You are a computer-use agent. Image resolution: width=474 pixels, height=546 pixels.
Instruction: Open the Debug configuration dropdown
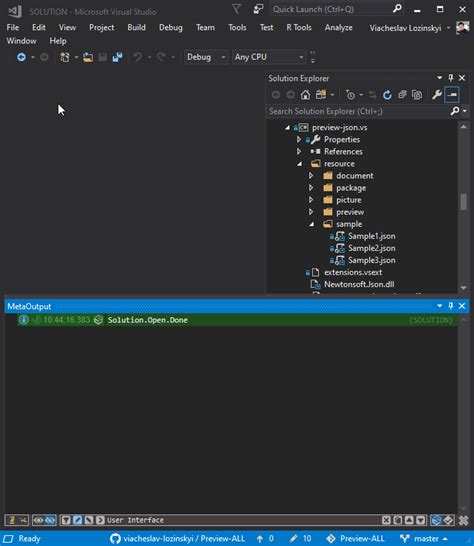click(206, 57)
